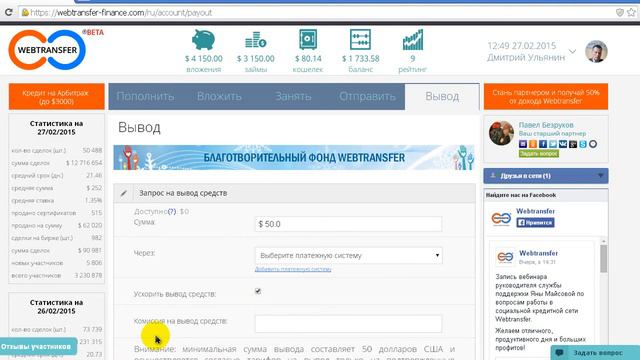
Task: Click the Сумма input field
Action: (349, 224)
